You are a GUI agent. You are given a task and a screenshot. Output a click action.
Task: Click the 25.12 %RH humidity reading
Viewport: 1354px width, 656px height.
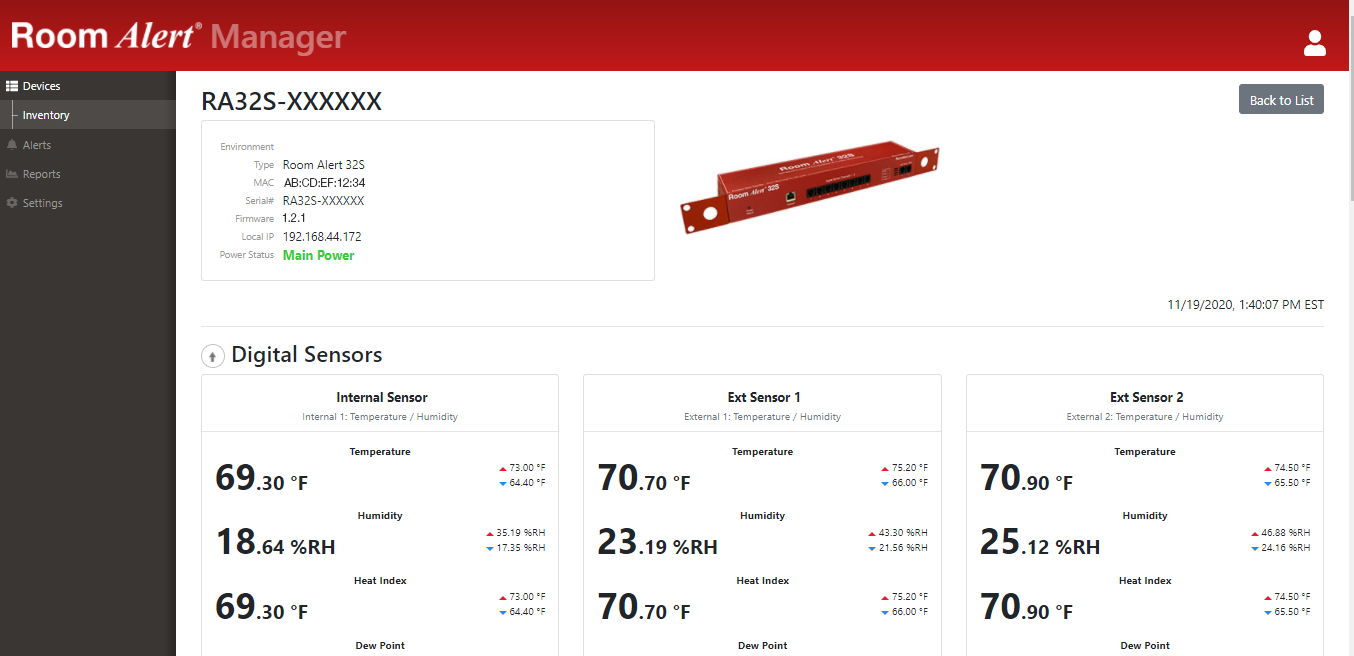pyautogui.click(x=1039, y=540)
